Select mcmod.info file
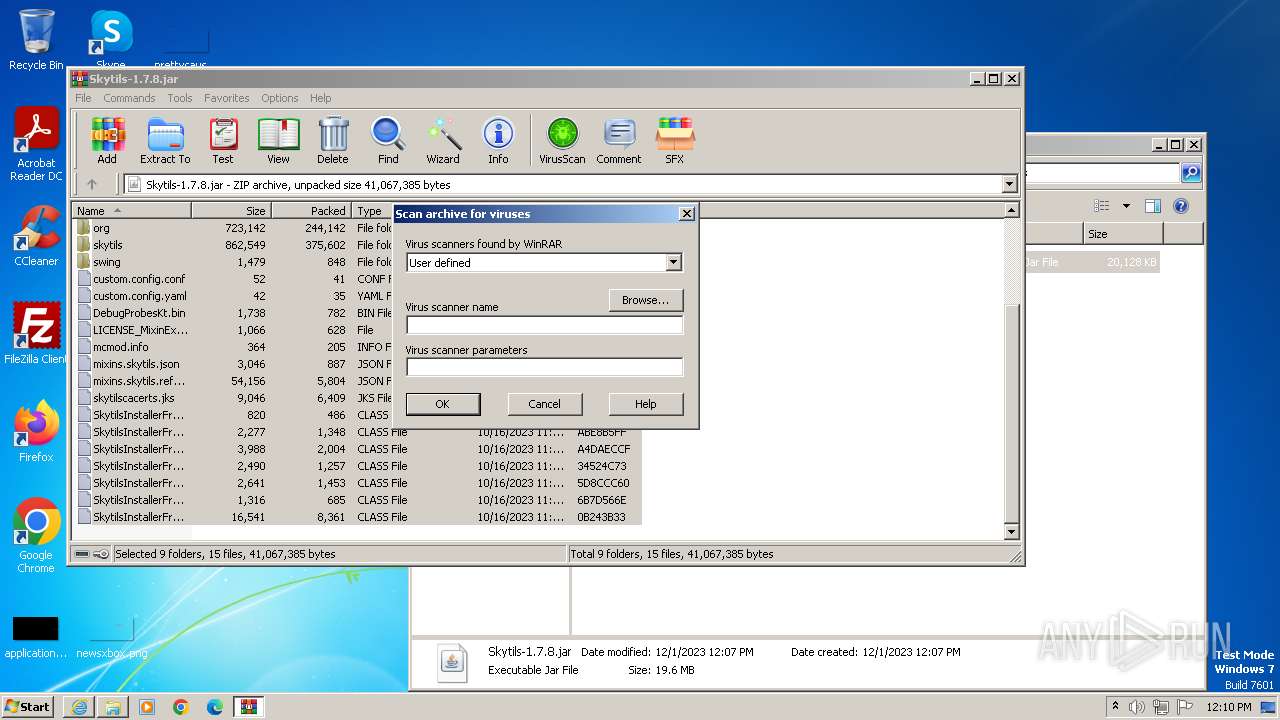The image size is (1280, 720). coord(120,347)
